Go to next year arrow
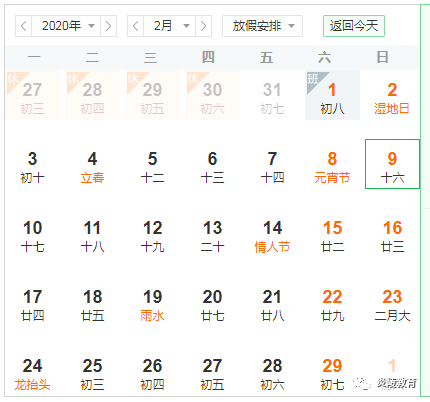 point(108,26)
